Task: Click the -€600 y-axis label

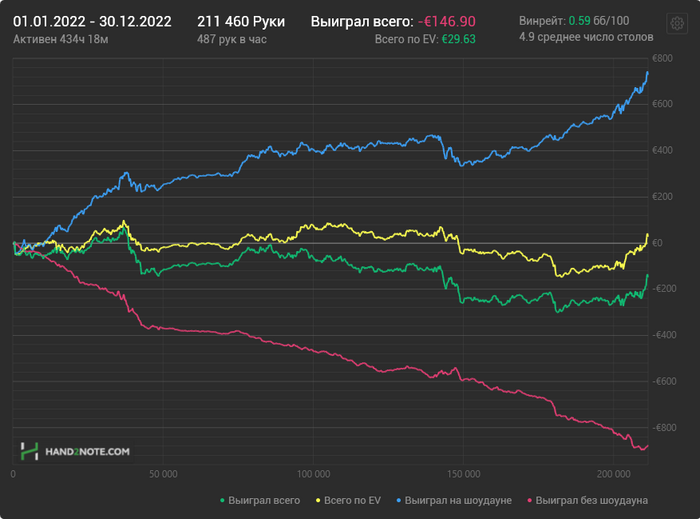Action: 664,382
